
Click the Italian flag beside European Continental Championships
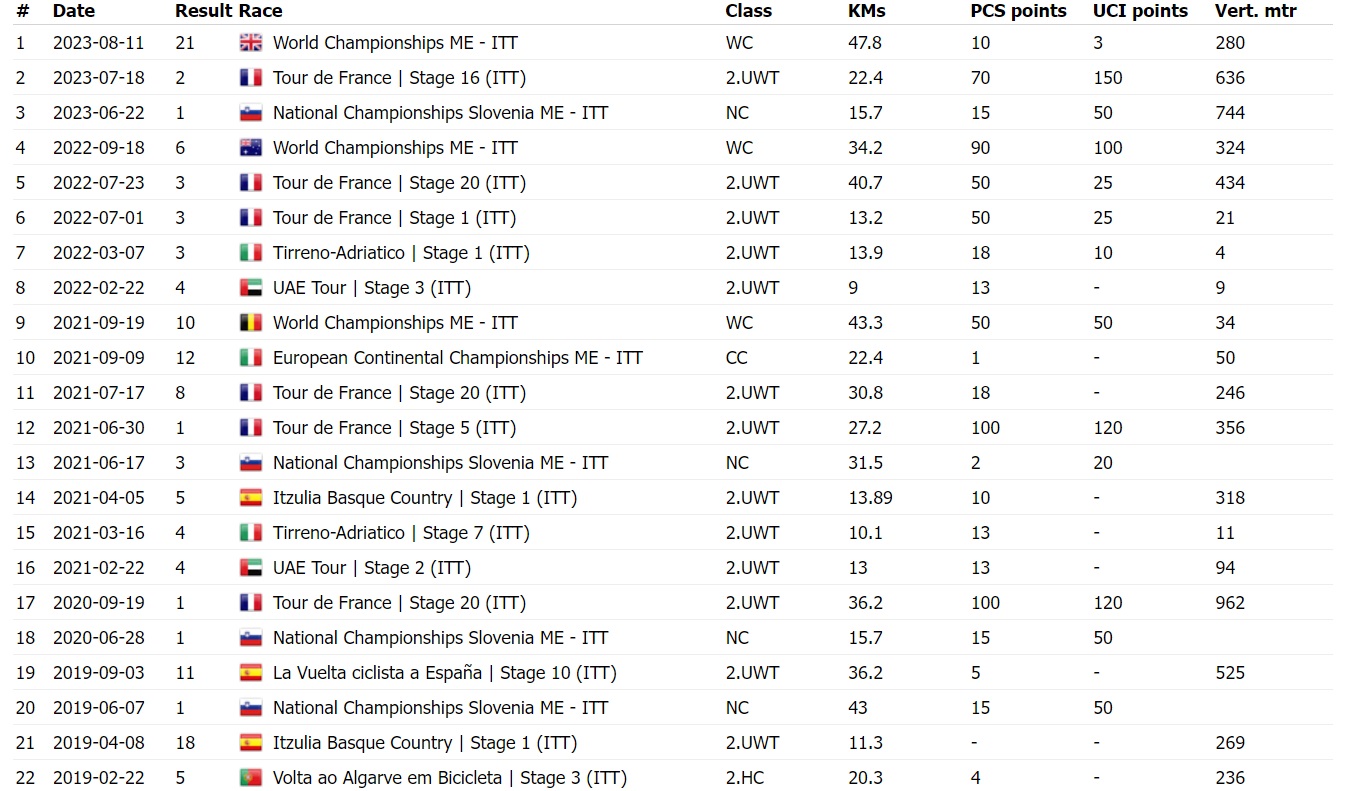[251, 358]
